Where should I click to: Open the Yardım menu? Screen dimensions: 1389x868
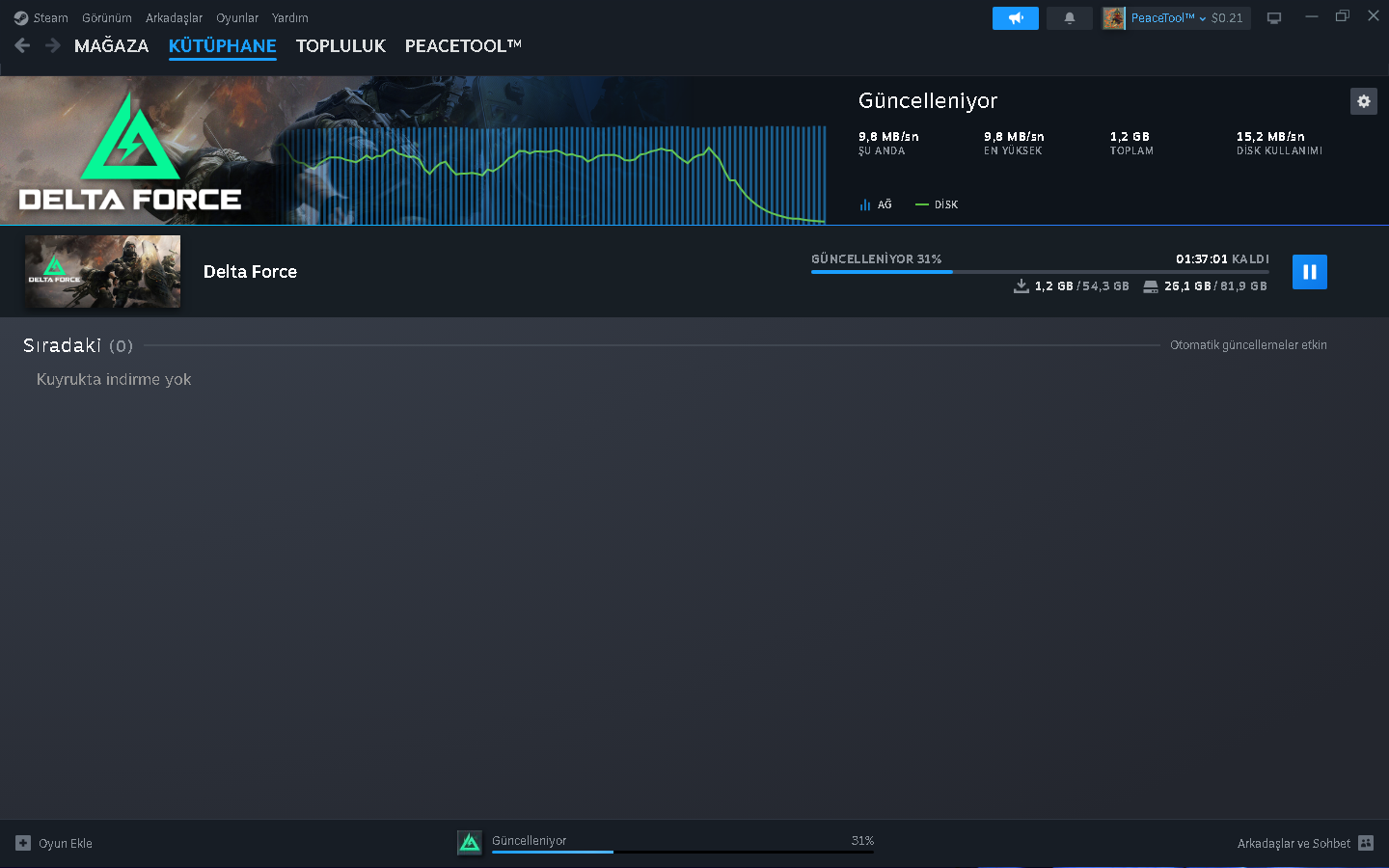[290, 18]
